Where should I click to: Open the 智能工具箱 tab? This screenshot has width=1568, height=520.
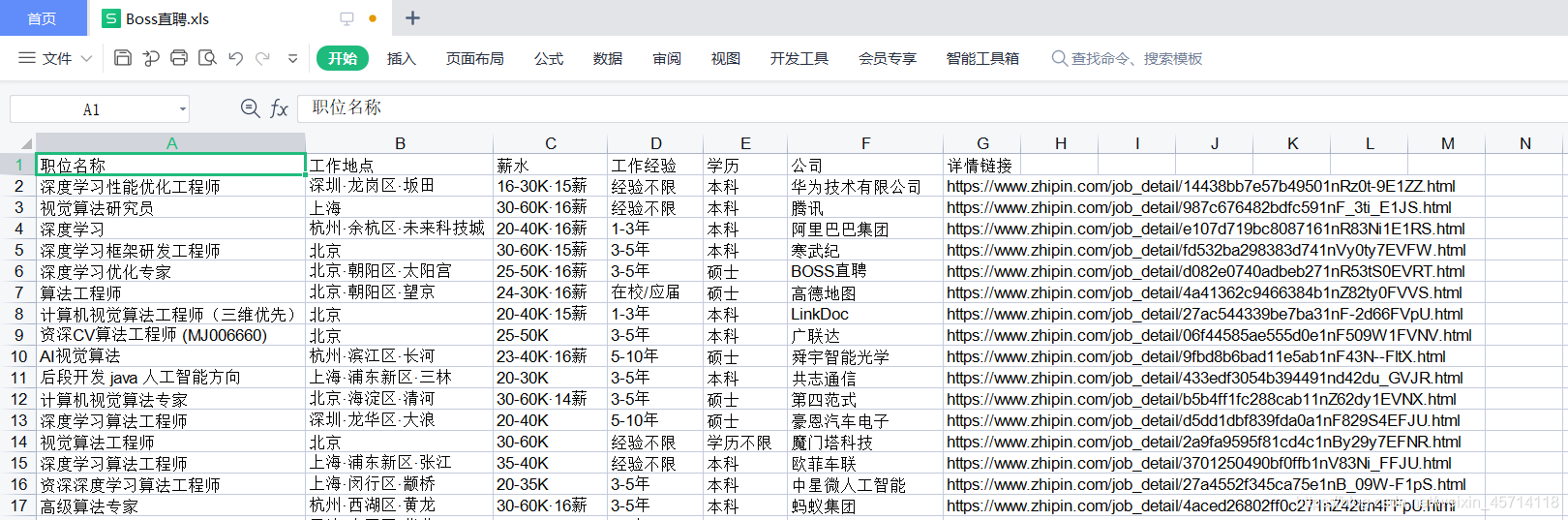point(982,58)
